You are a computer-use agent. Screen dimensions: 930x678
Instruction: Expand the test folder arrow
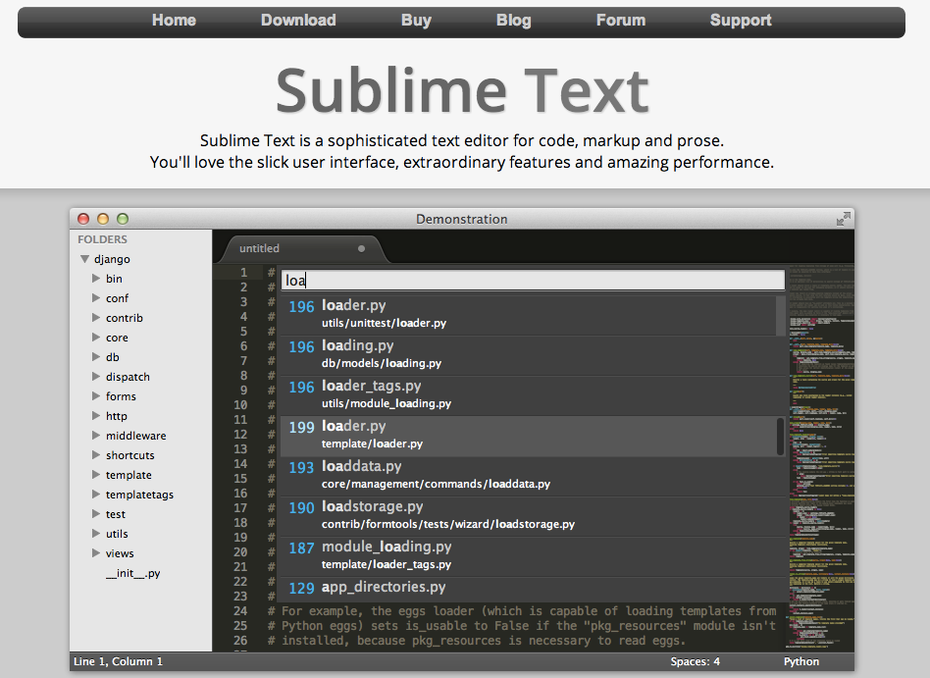click(x=96, y=514)
